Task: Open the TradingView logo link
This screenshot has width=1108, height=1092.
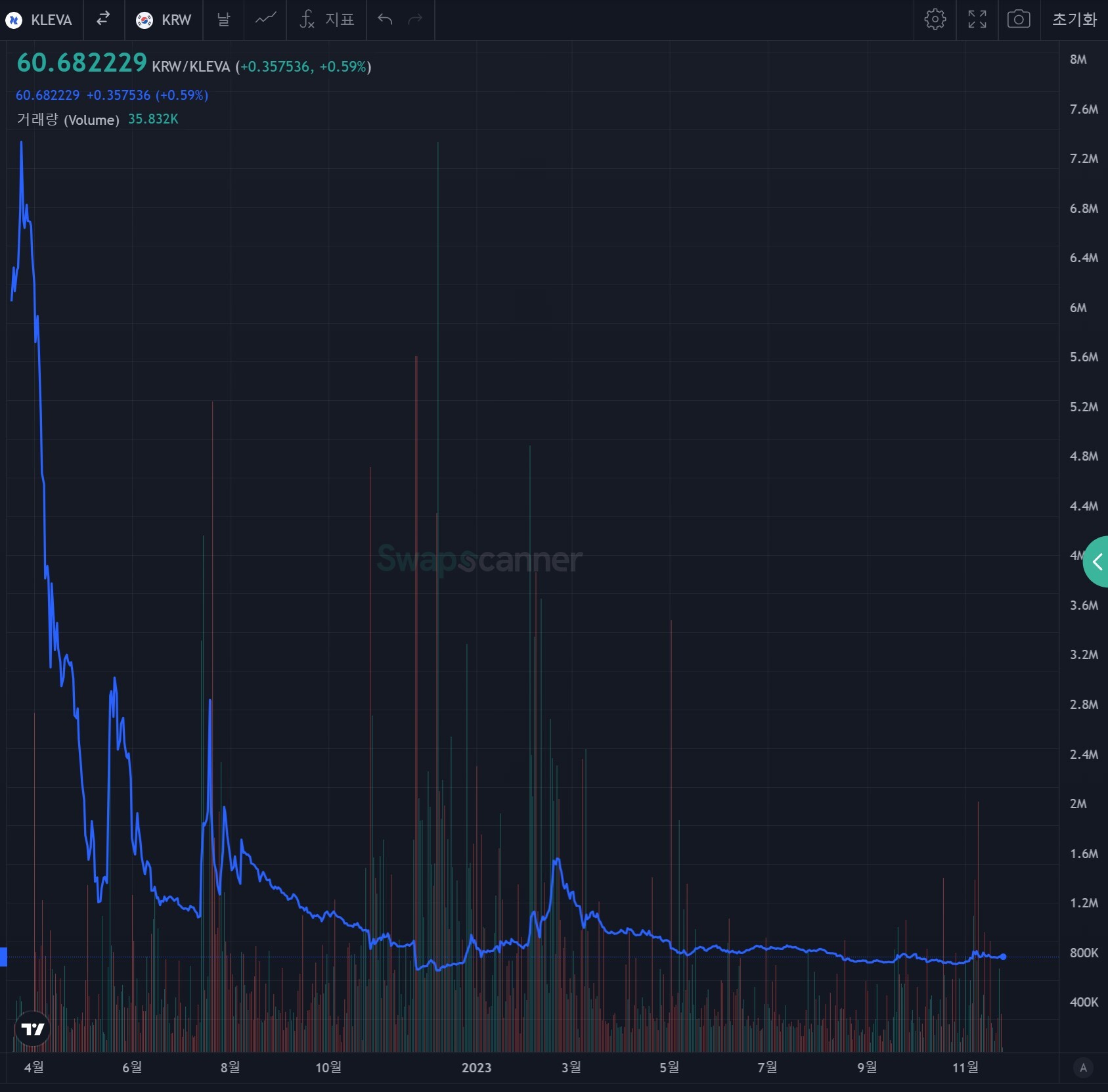Action: tap(32, 1029)
